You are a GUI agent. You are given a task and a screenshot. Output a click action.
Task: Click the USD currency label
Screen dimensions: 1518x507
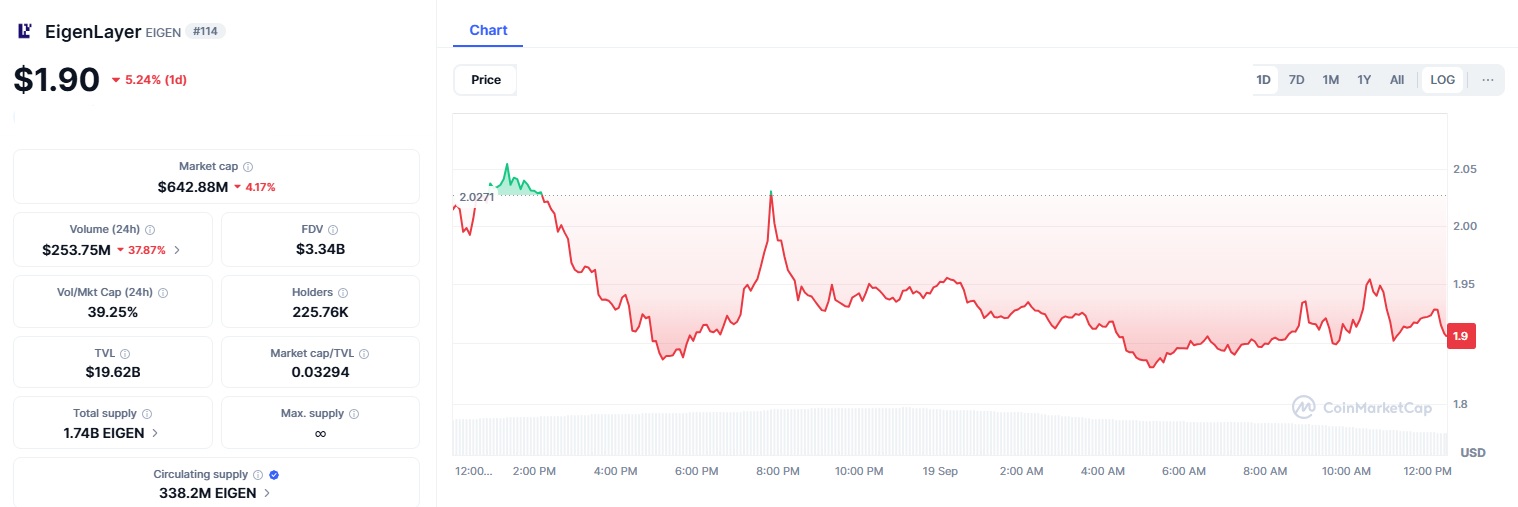point(1473,453)
